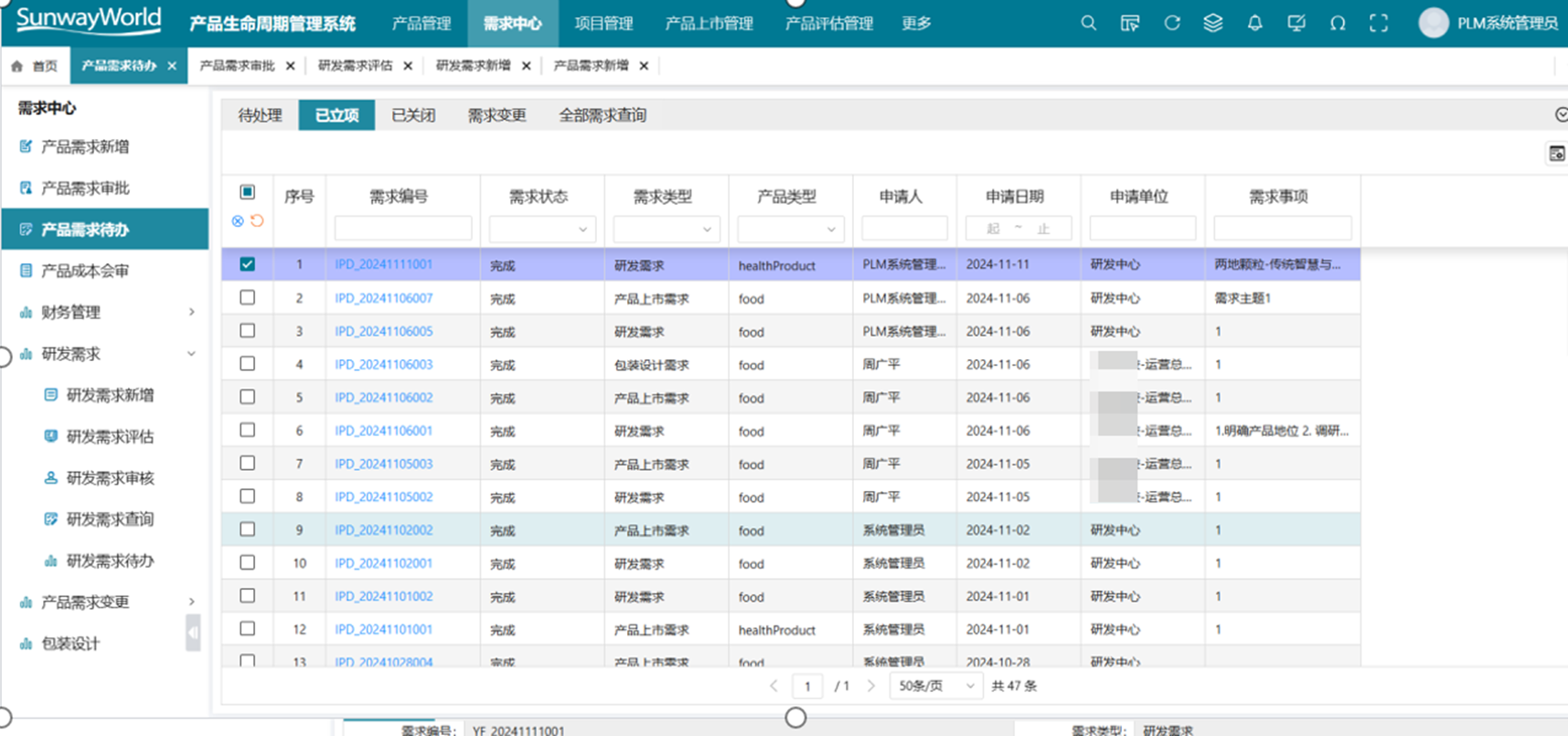Click the 需求编号 filter input box
1568x736 pixels.
(402, 229)
